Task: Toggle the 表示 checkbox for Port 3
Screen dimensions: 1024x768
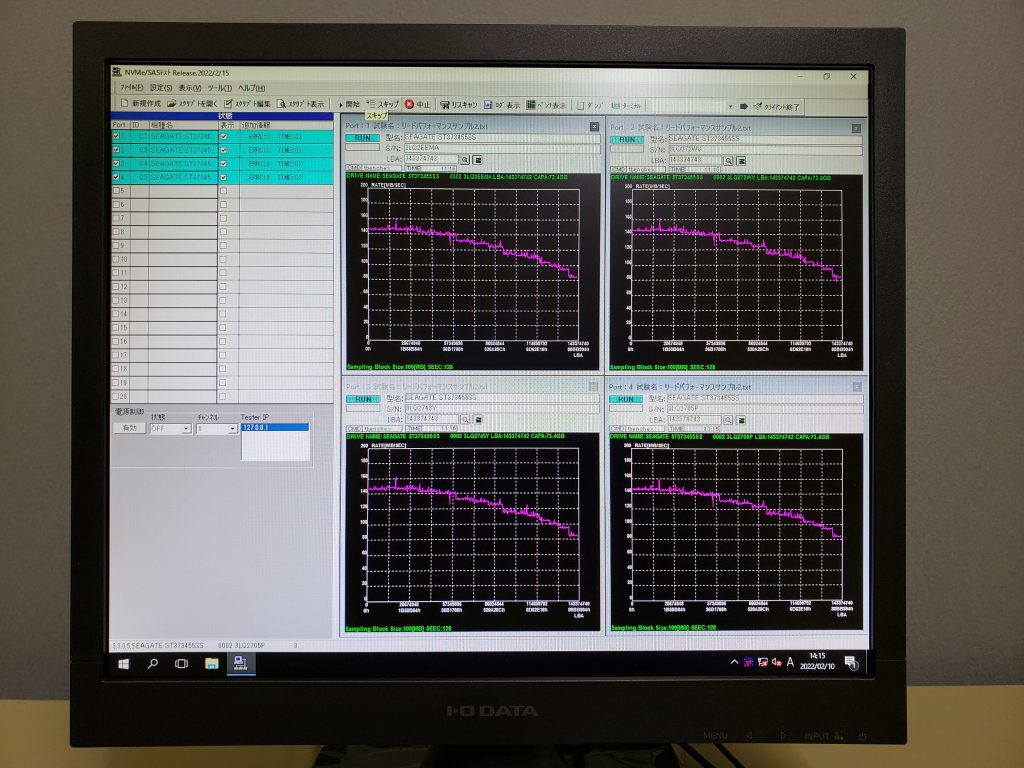Action: (x=223, y=163)
